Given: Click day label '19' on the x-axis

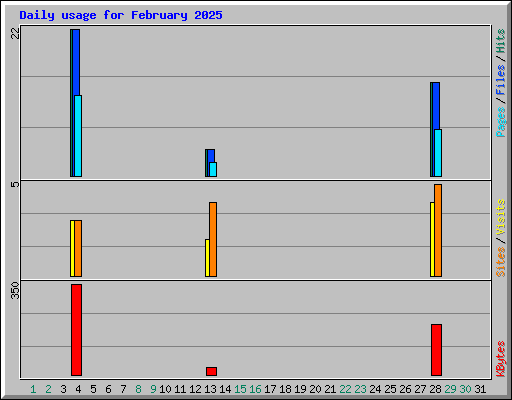Looking at the screenshot, I should pyautogui.click(x=300, y=389).
